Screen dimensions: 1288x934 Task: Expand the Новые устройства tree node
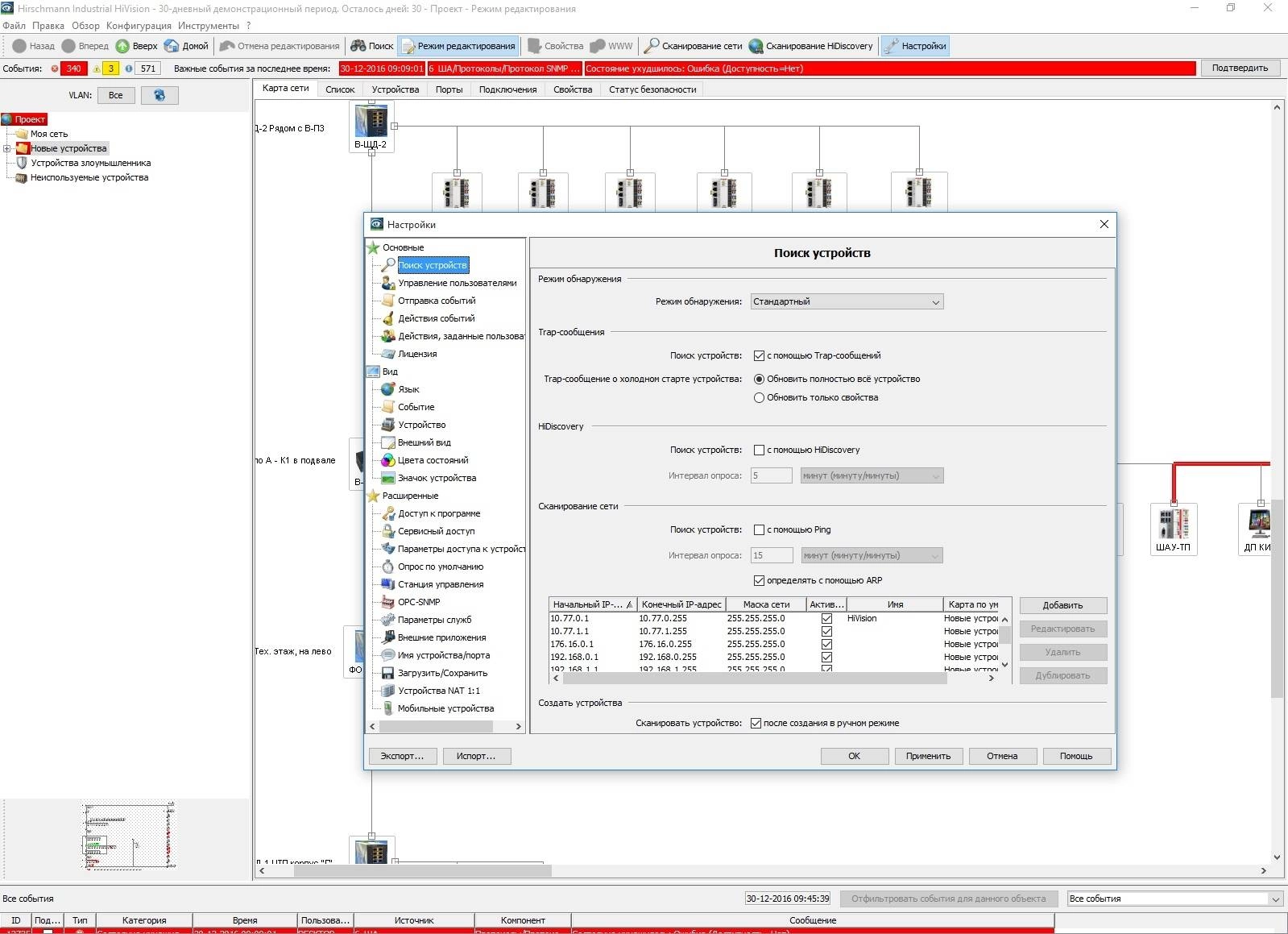pos(6,148)
